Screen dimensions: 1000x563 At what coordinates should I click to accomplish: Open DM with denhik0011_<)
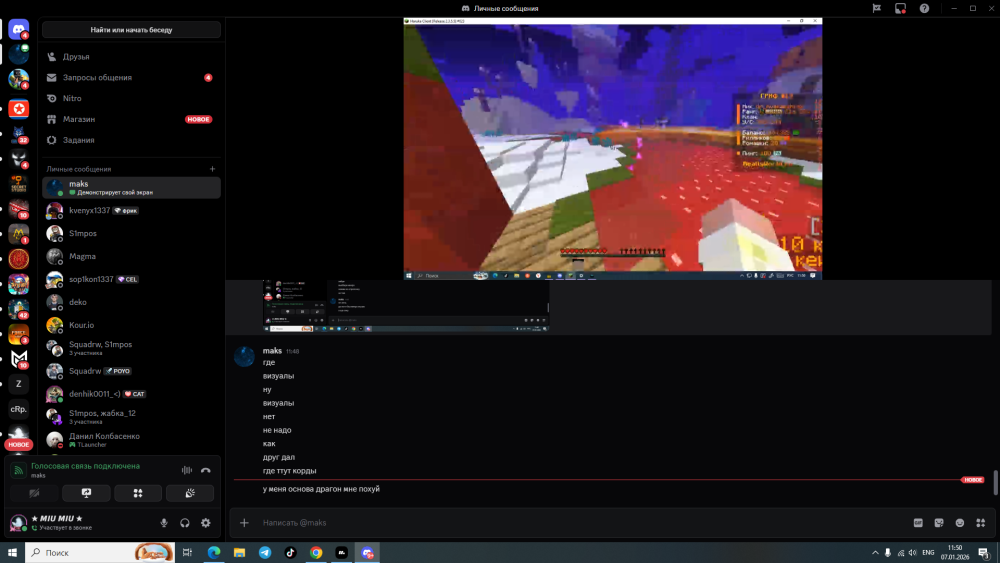point(131,394)
